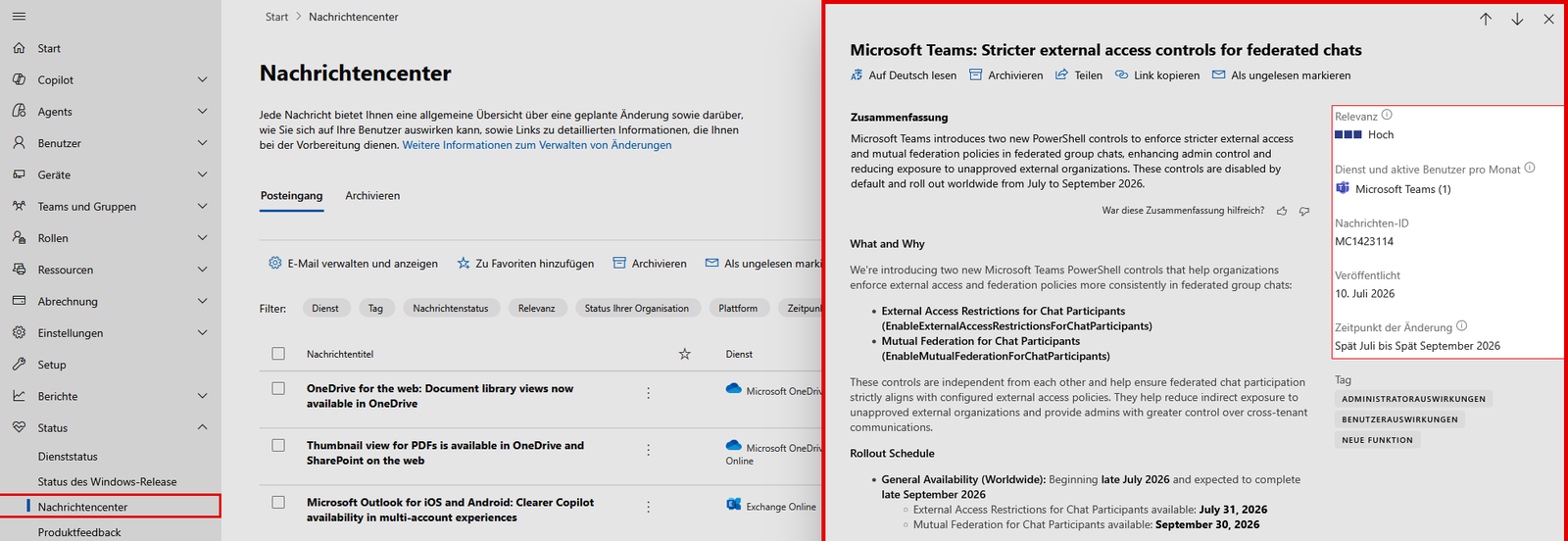Click the Copilot sidebar icon
The height and width of the screenshot is (541, 1568).
[19, 79]
